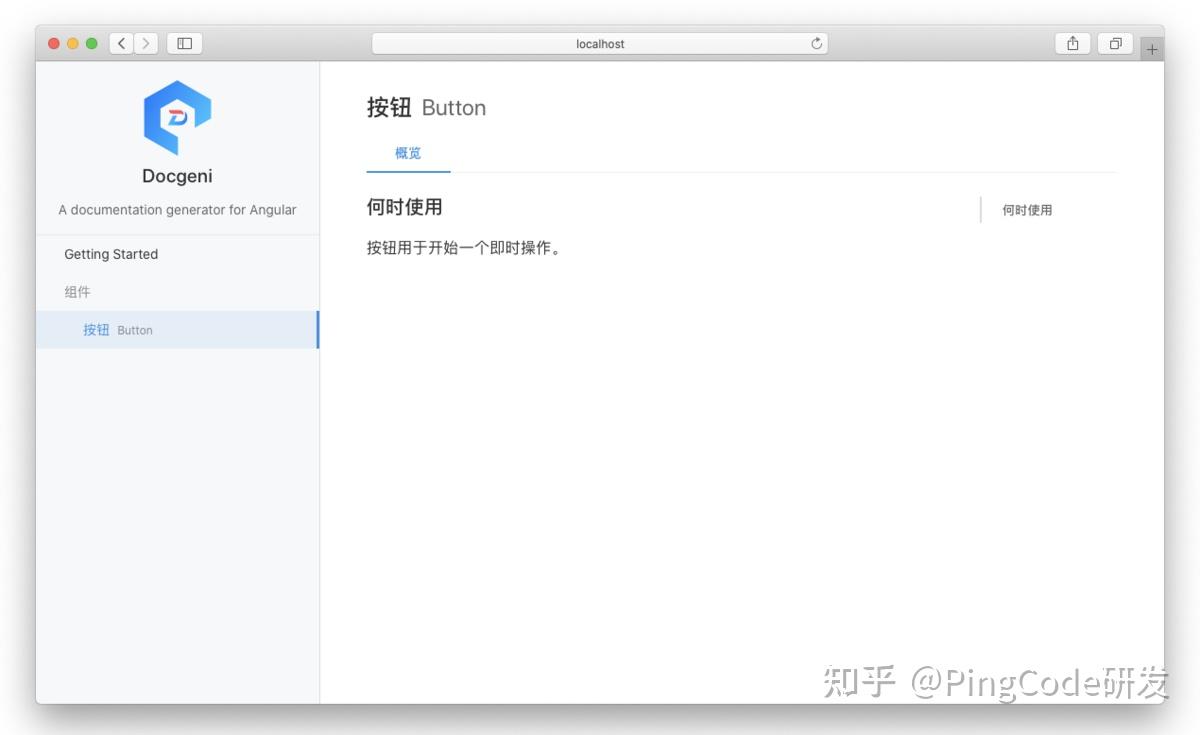Jump to 何时使用 in page outline
Viewport: 1200px width, 735px height.
pos(1027,210)
